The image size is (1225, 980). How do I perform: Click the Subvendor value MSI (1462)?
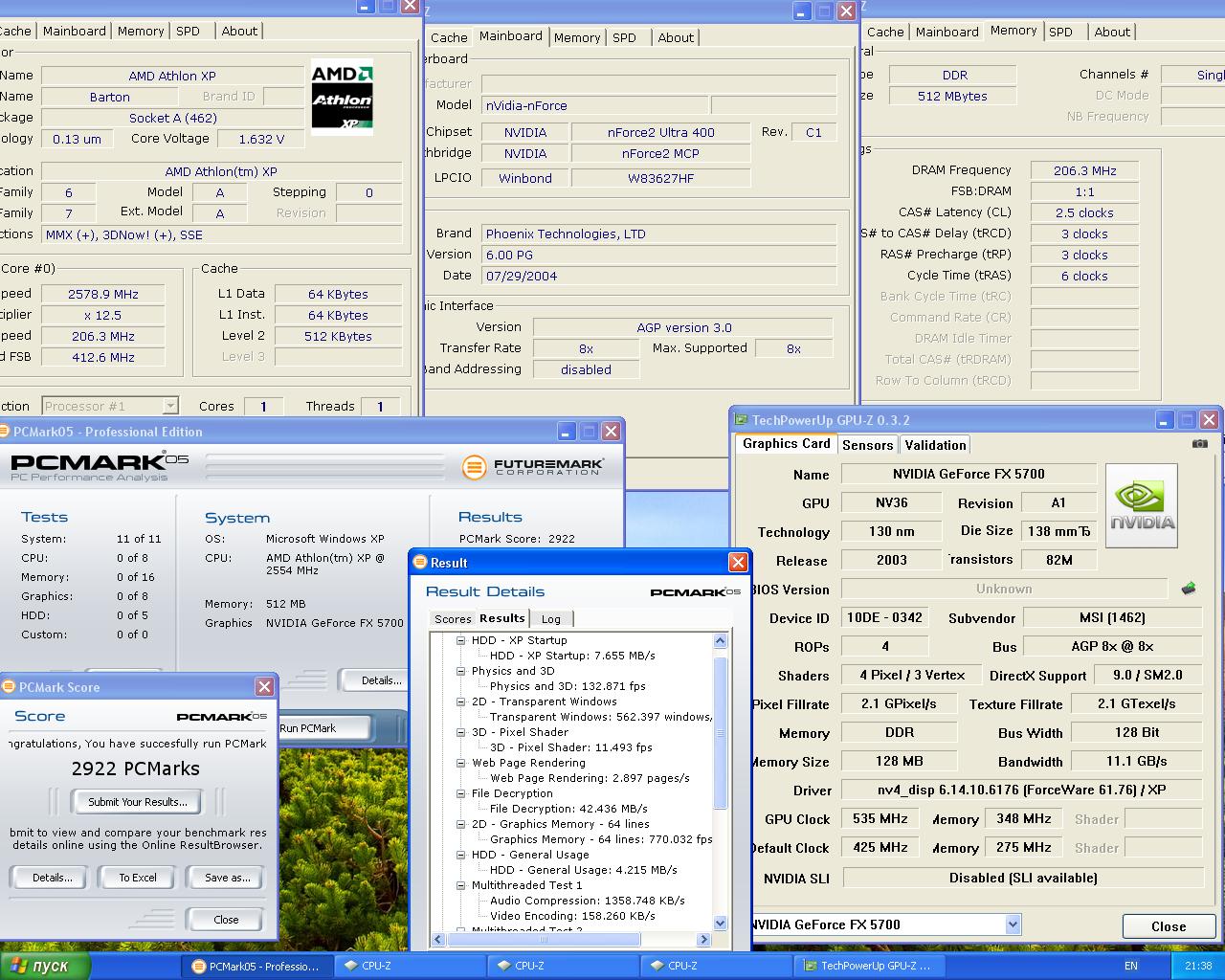tap(1112, 617)
